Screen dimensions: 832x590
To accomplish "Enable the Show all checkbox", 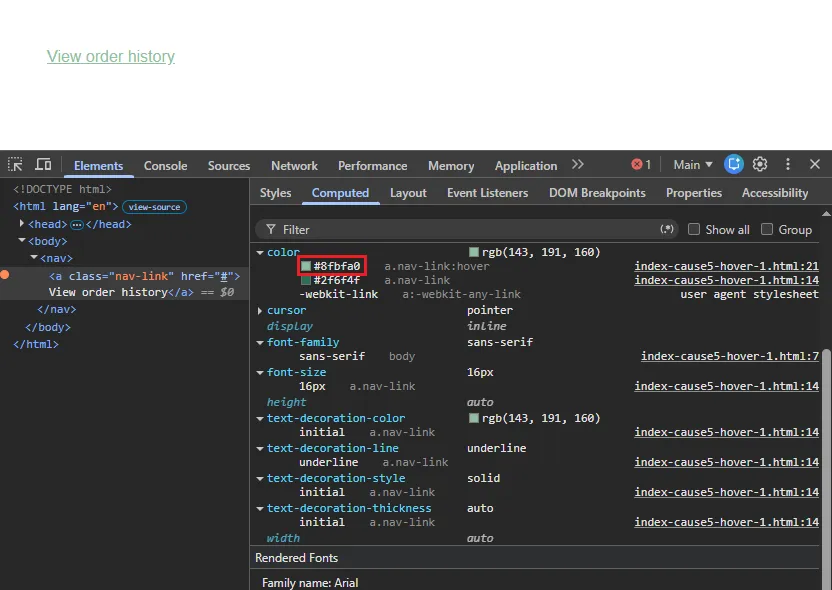I will point(694,229).
